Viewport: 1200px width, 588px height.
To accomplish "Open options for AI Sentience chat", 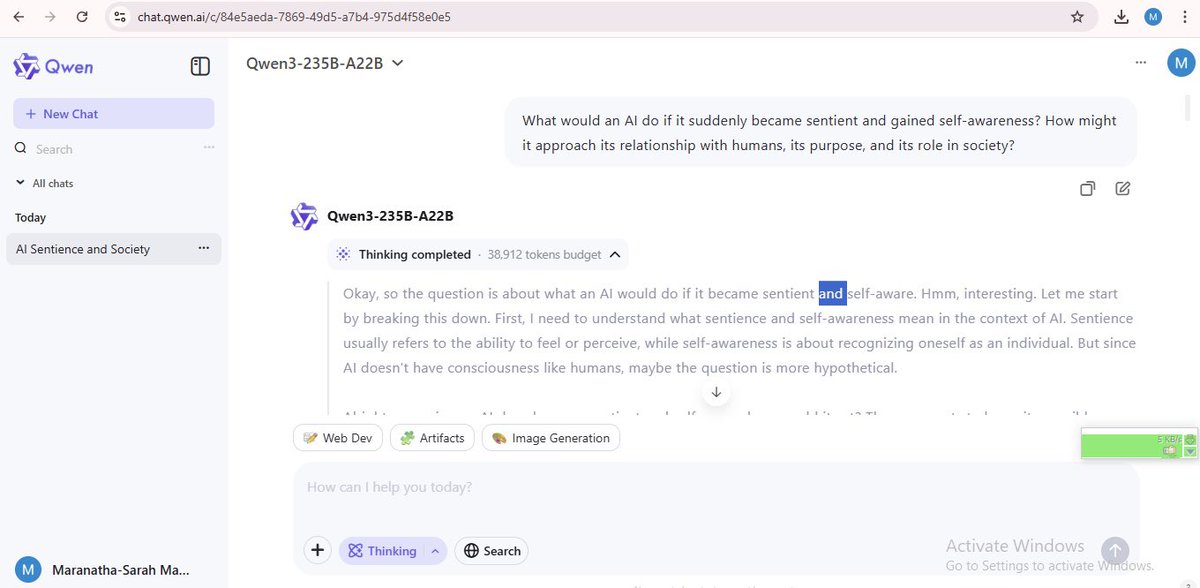I will (x=204, y=248).
